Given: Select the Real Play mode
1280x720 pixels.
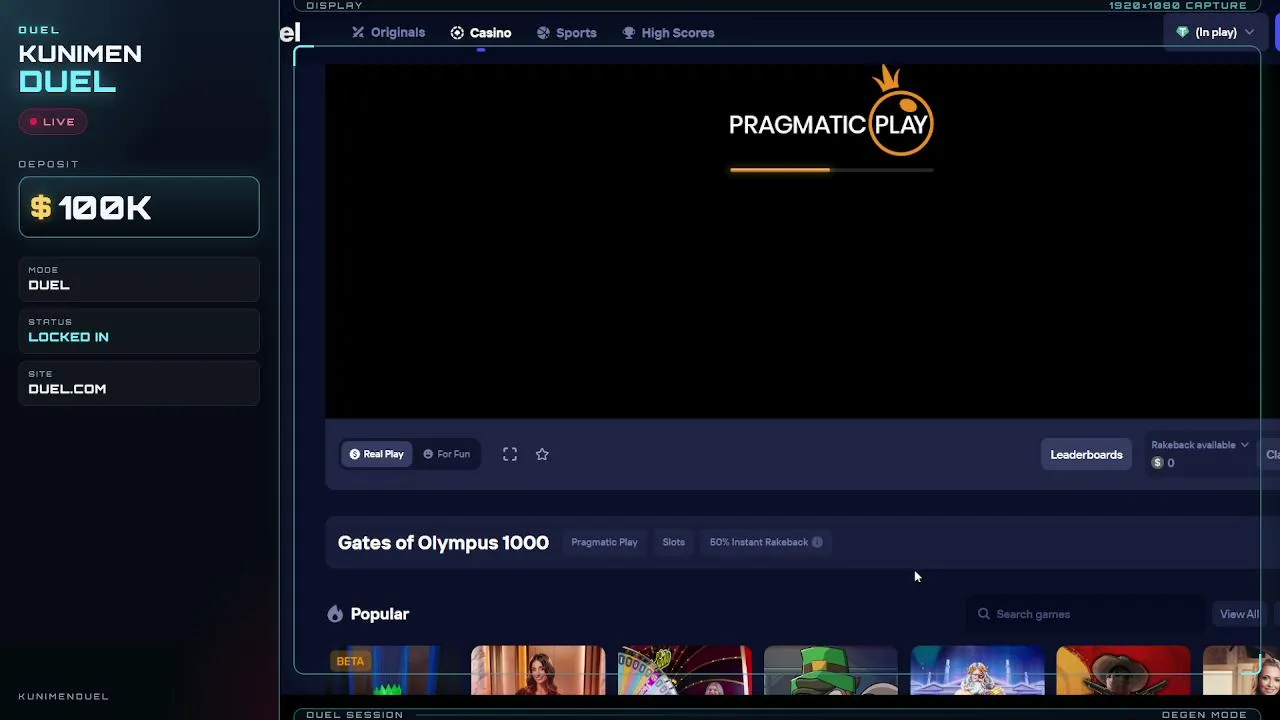Looking at the screenshot, I should (x=376, y=454).
